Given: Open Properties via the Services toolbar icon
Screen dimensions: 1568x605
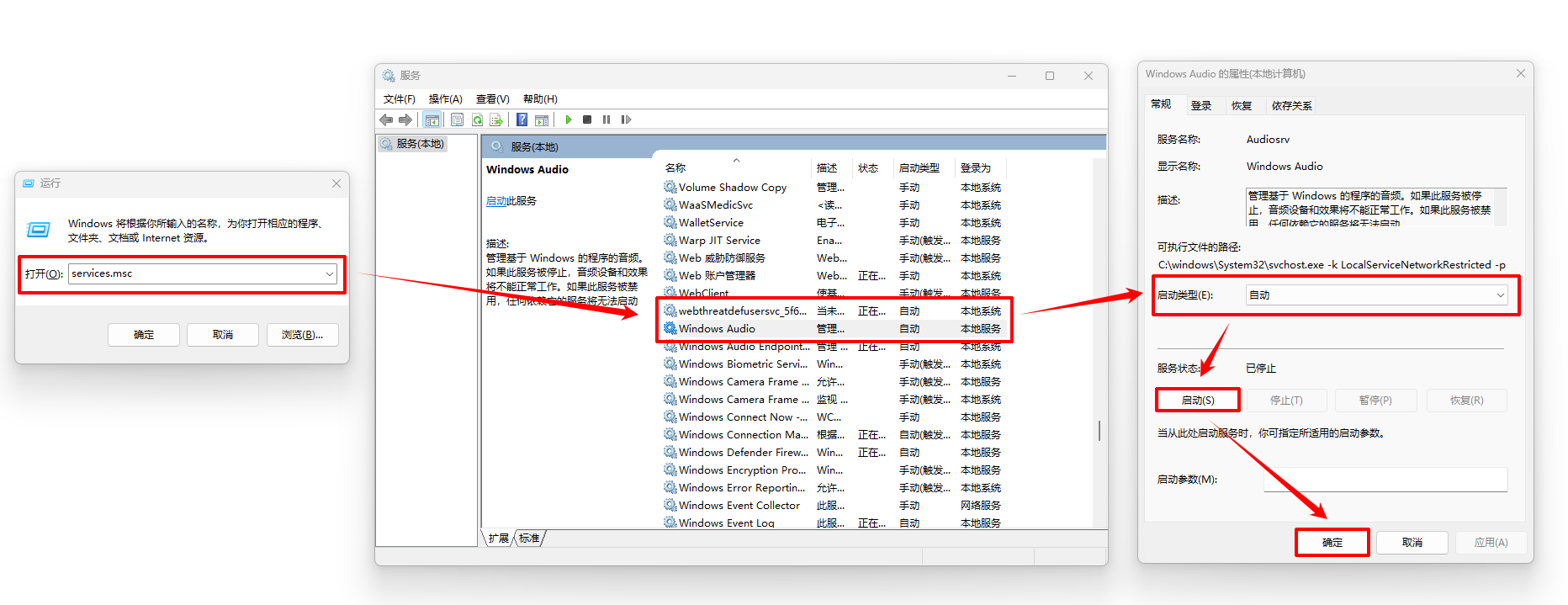Looking at the screenshot, I should (x=457, y=119).
